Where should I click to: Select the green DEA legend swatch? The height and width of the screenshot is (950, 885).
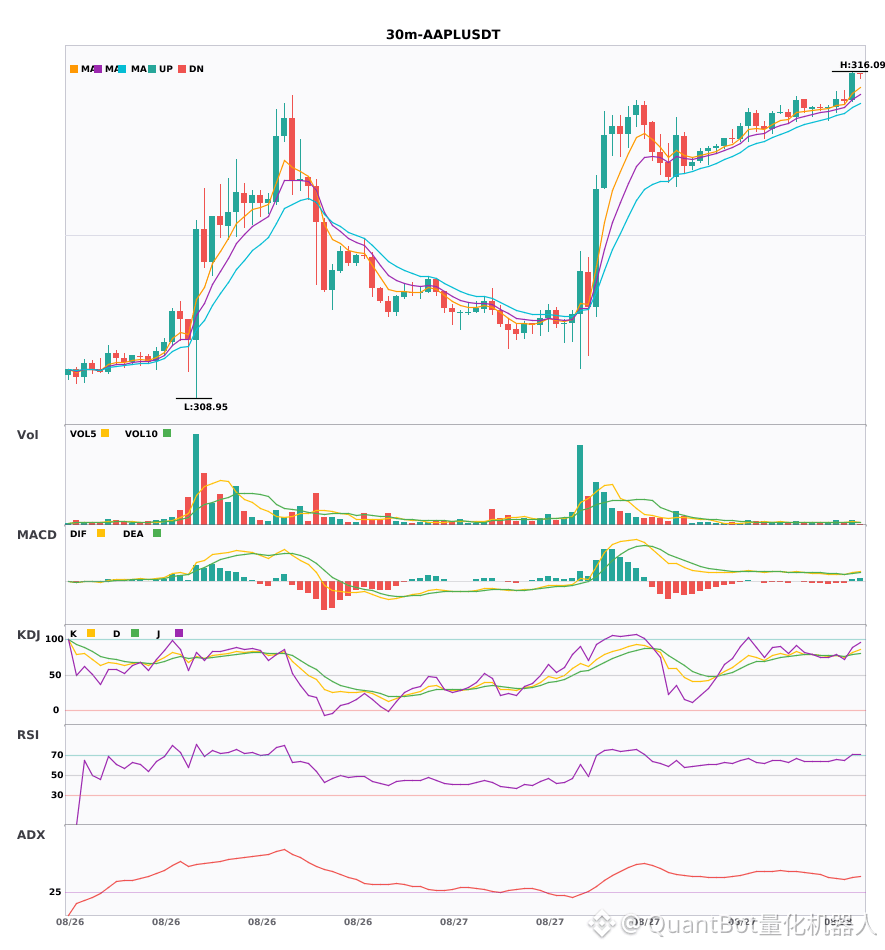157,533
